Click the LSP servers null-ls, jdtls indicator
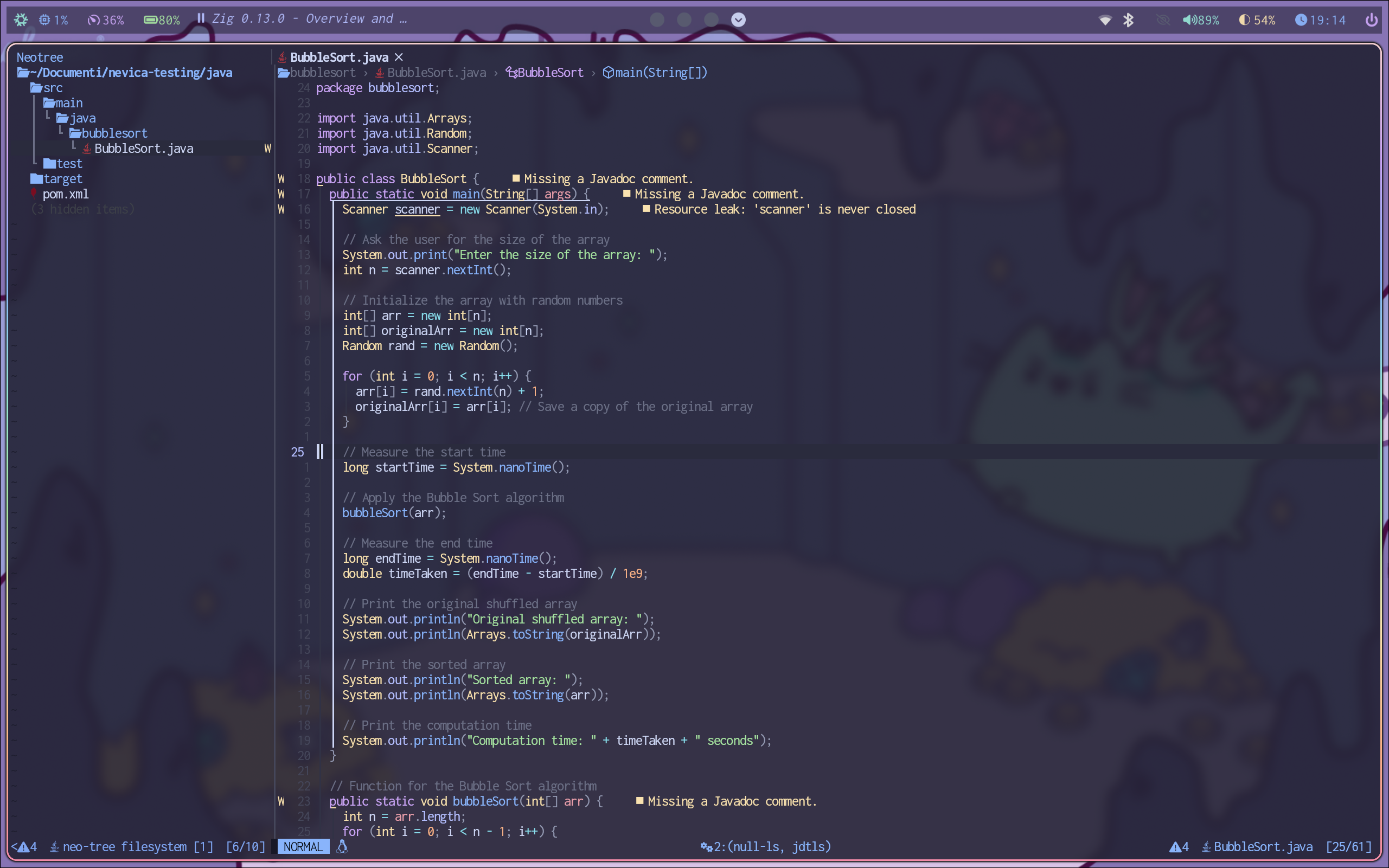Viewport: 1389px width, 868px height. [765, 847]
